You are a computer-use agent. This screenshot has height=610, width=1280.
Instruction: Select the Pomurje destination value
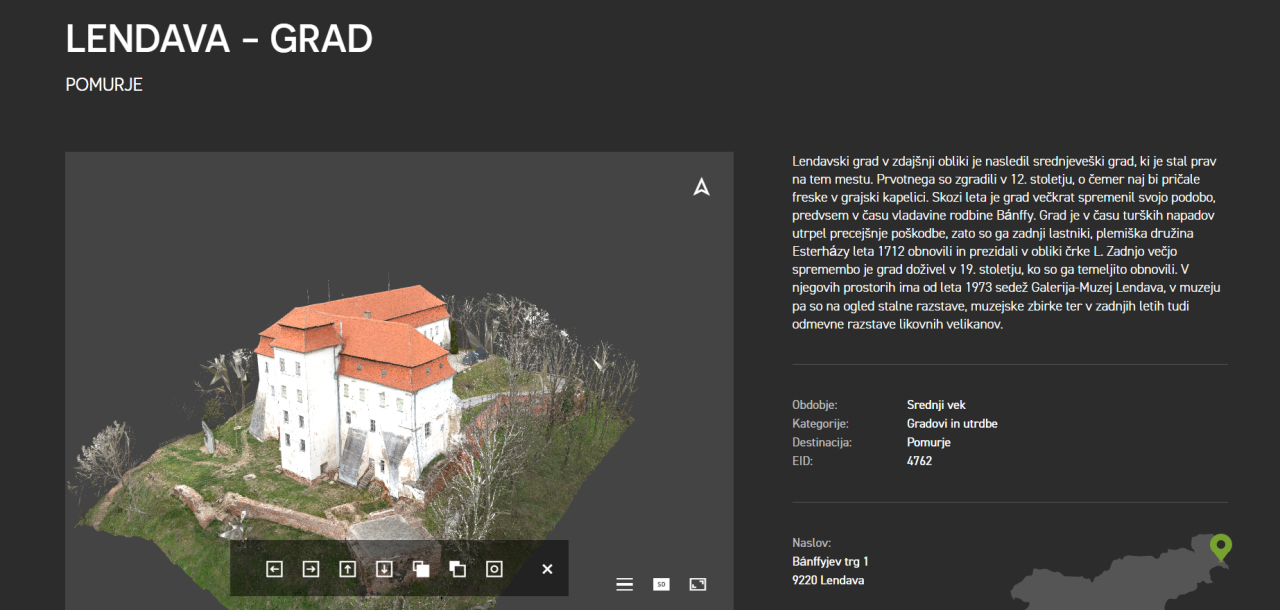[928, 442]
